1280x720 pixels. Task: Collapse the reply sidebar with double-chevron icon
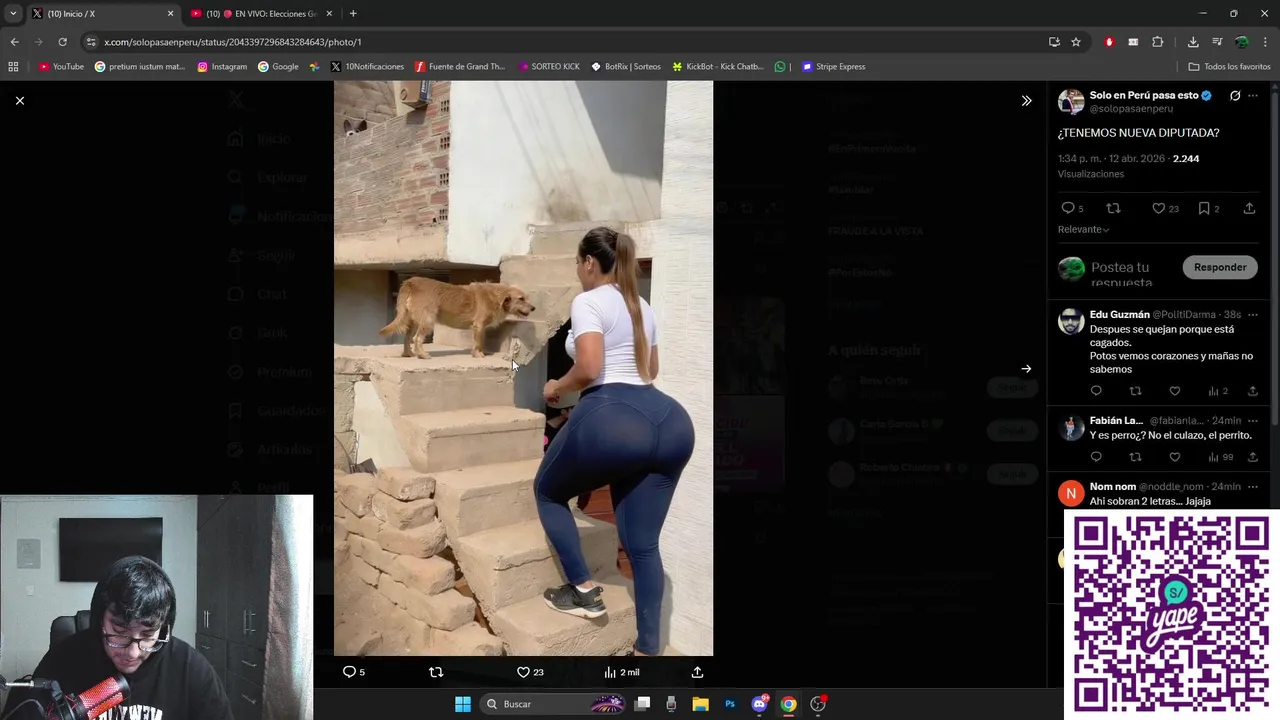(x=1026, y=101)
